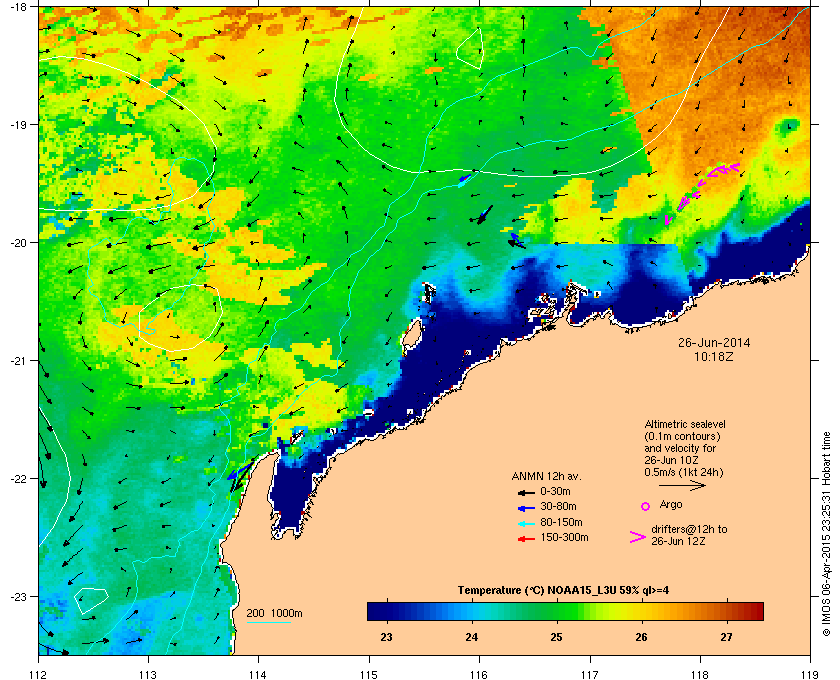Click the latitude axis label '-21'
840x680 pixels.
(x=18, y=361)
